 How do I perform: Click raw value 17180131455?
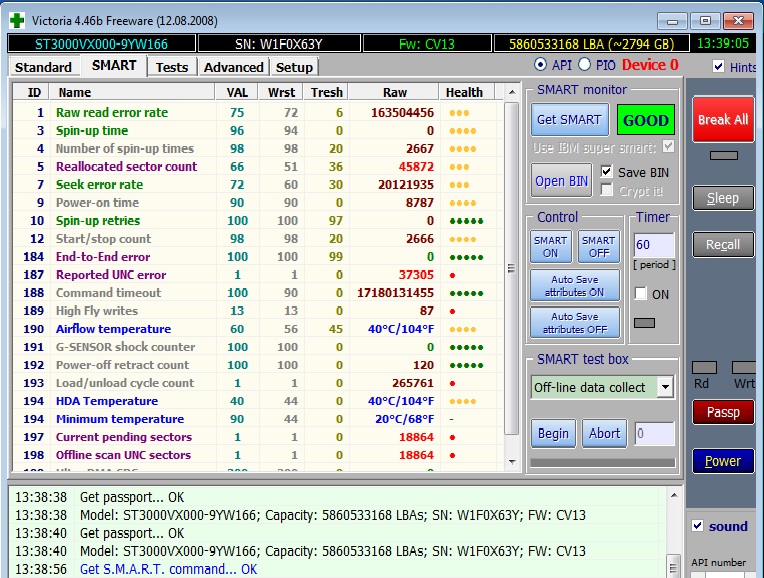(396, 293)
